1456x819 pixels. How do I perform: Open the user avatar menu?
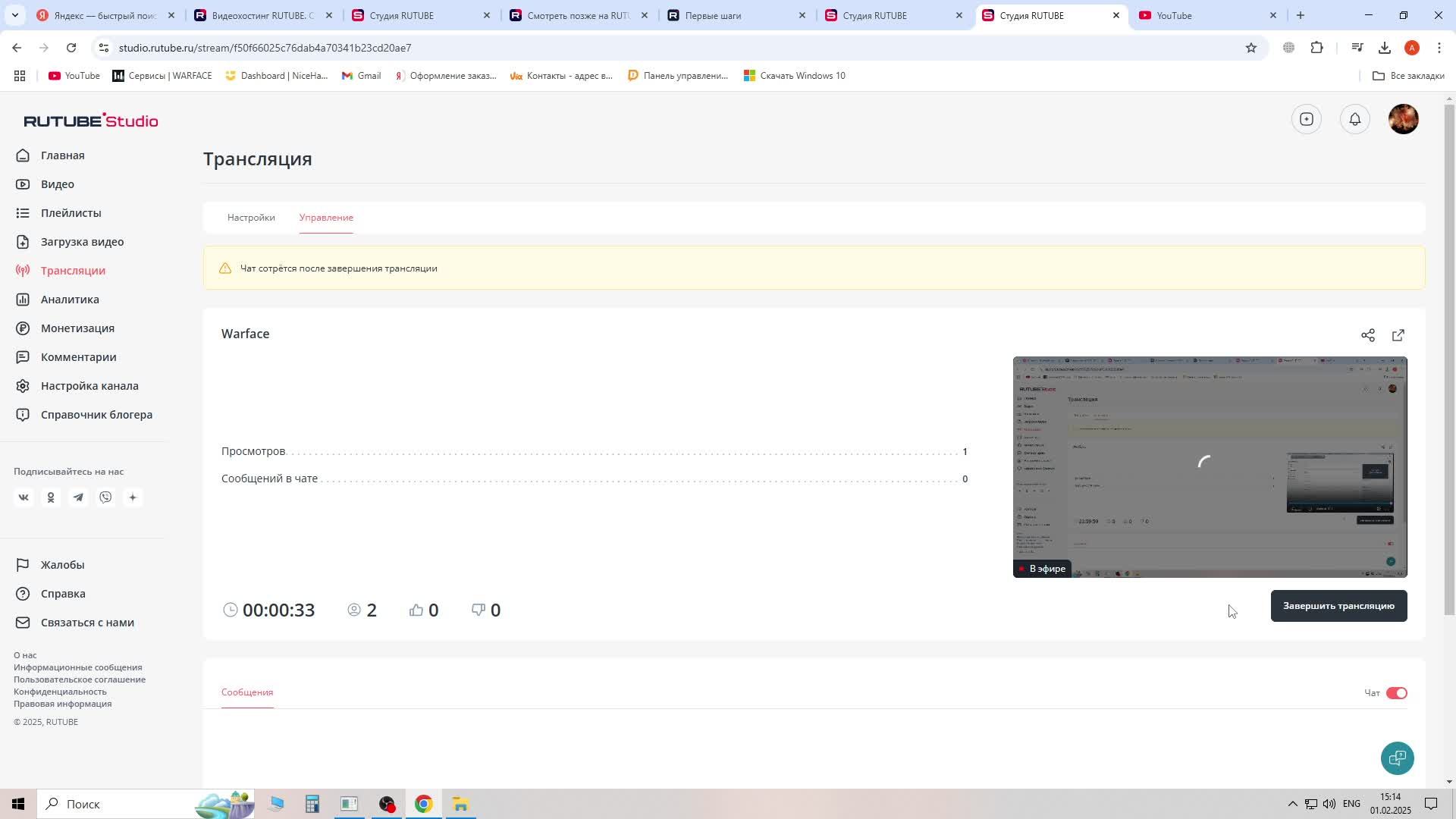tap(1402, 119)
